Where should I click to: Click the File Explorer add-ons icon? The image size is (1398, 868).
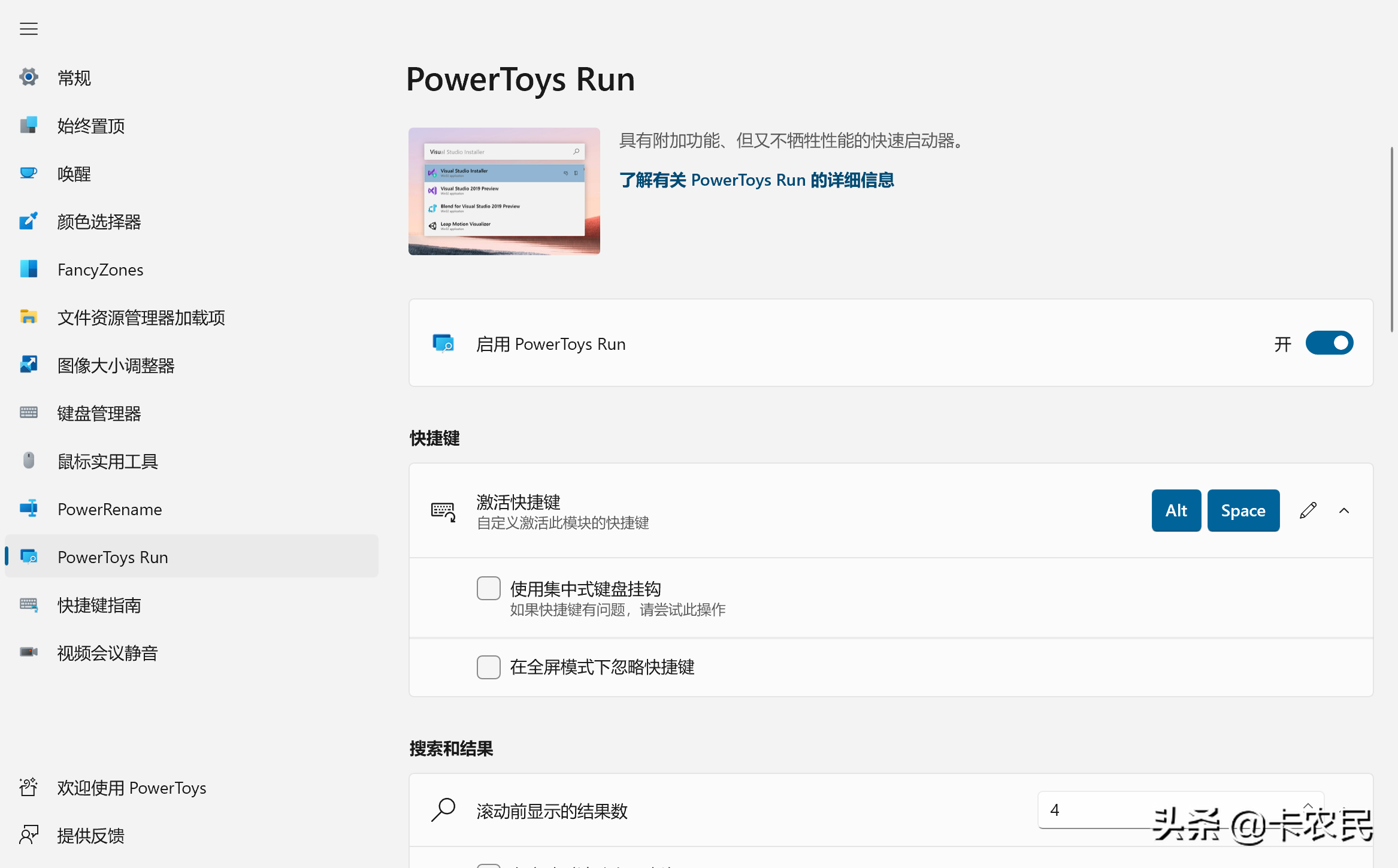click(x=28, y=317)
